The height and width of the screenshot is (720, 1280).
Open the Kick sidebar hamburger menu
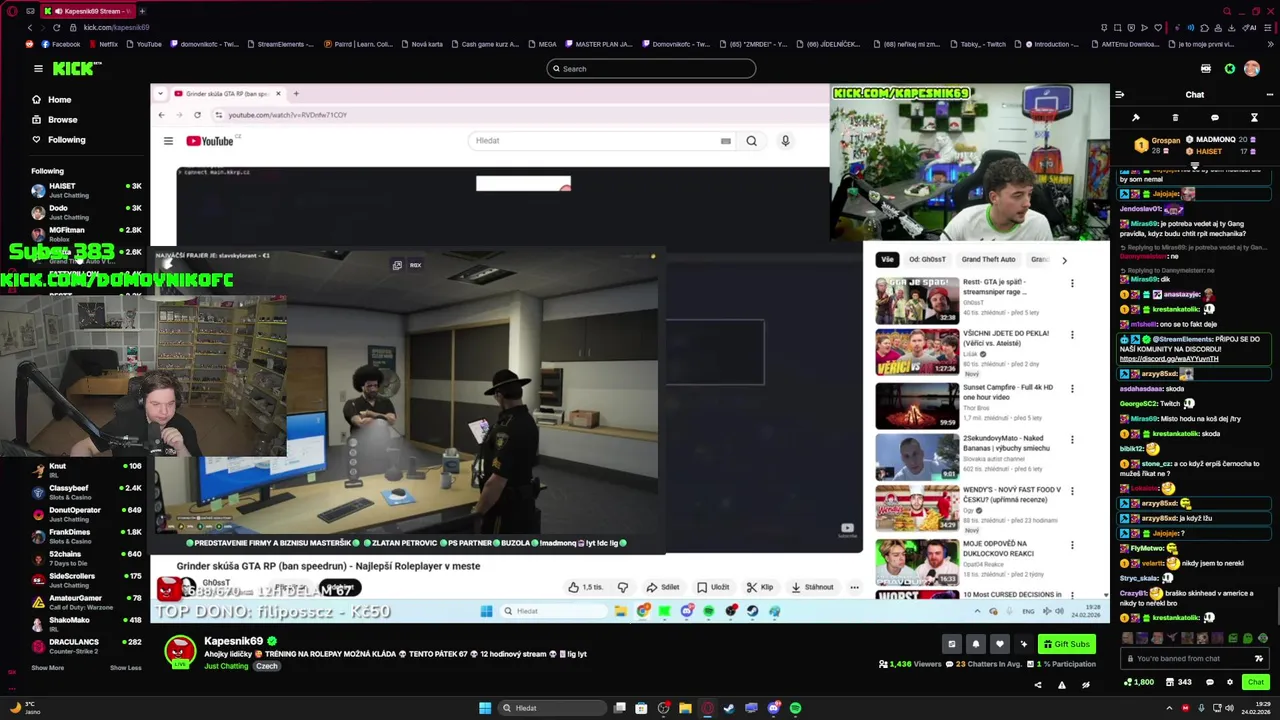(38, 69)
